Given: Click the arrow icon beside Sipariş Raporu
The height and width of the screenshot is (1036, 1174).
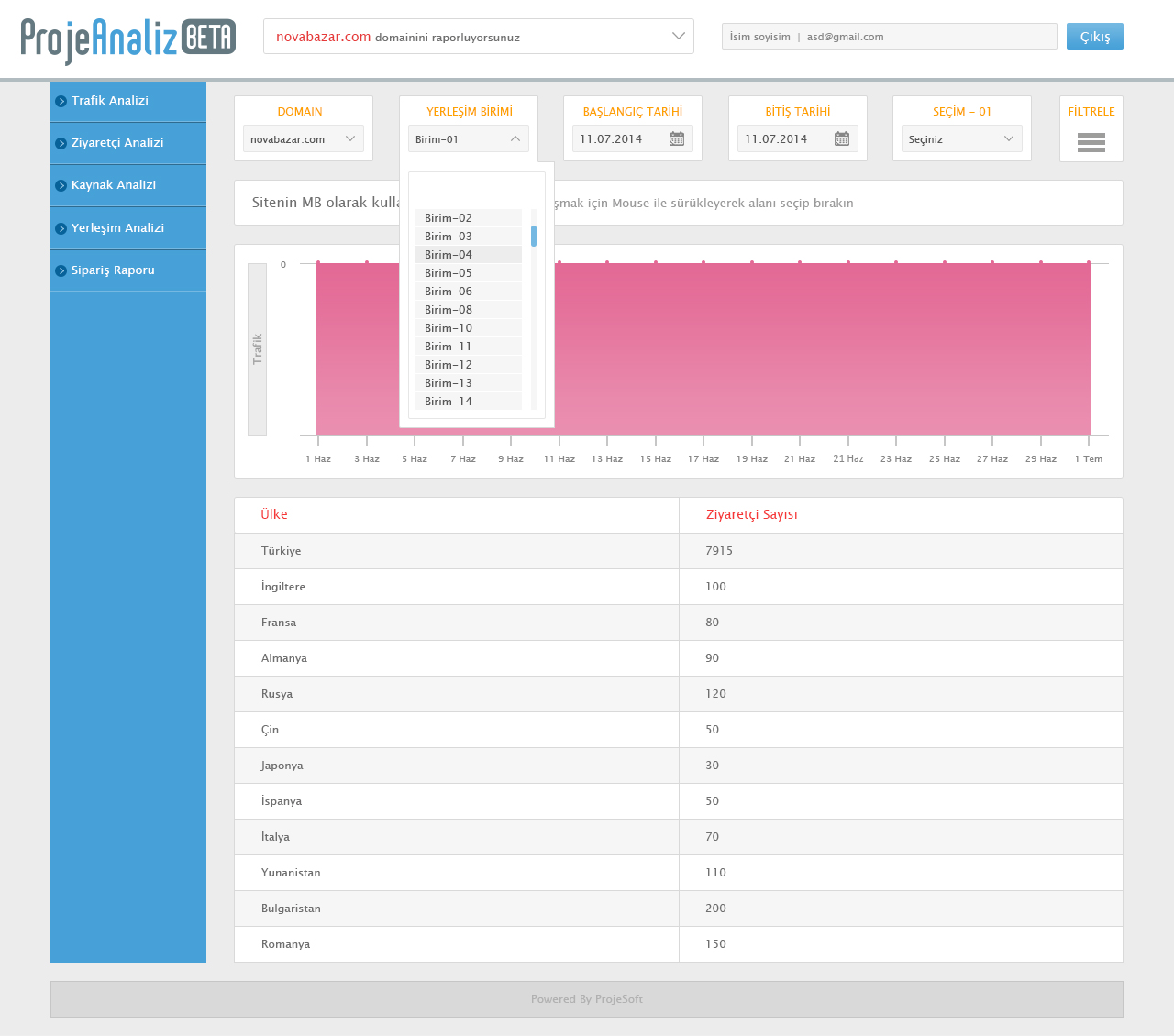Looking at the screenshot, I should pos(61,270).
